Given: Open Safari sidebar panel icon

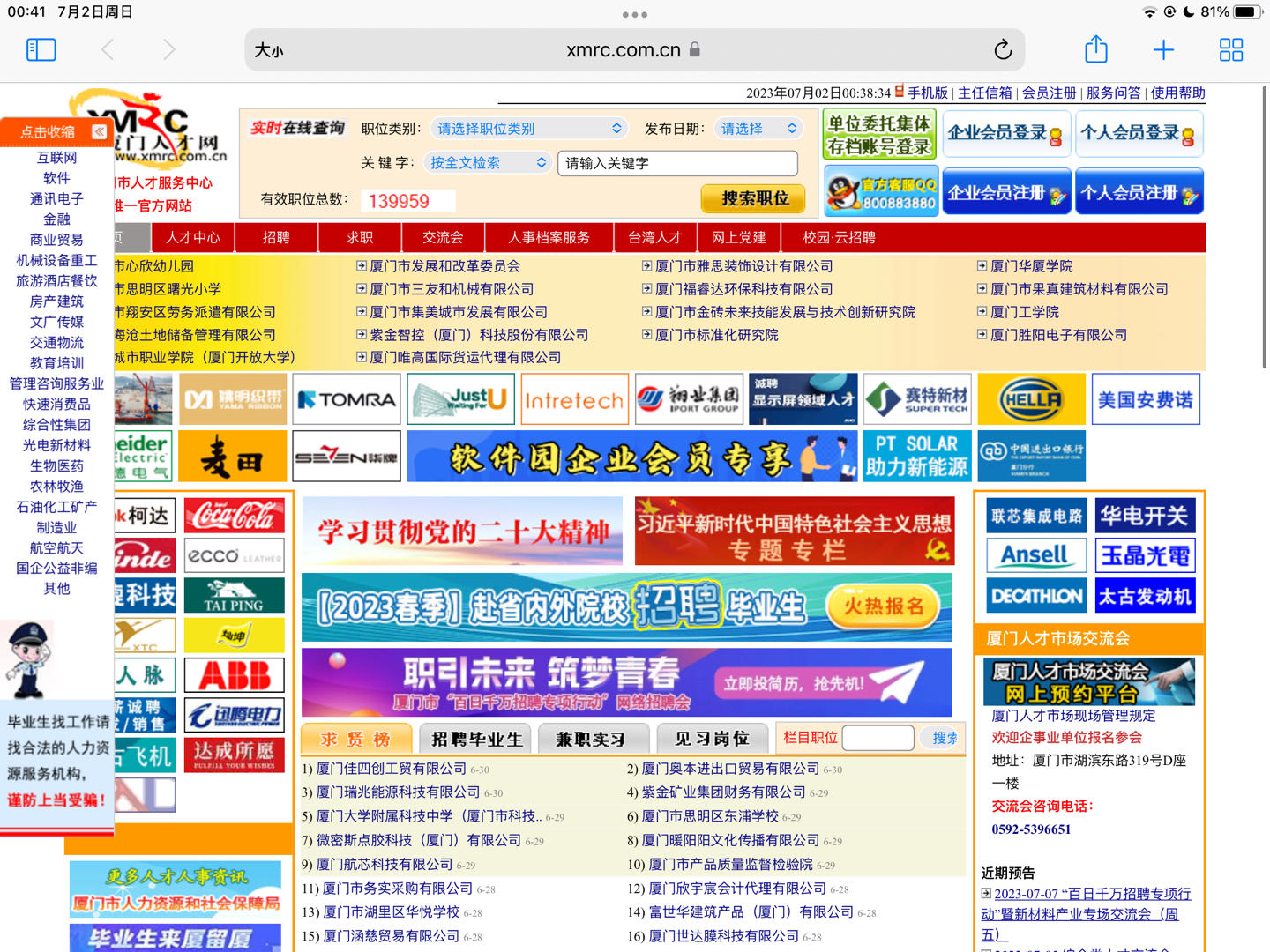Looking at the screenshot, I should pos(41,50).
